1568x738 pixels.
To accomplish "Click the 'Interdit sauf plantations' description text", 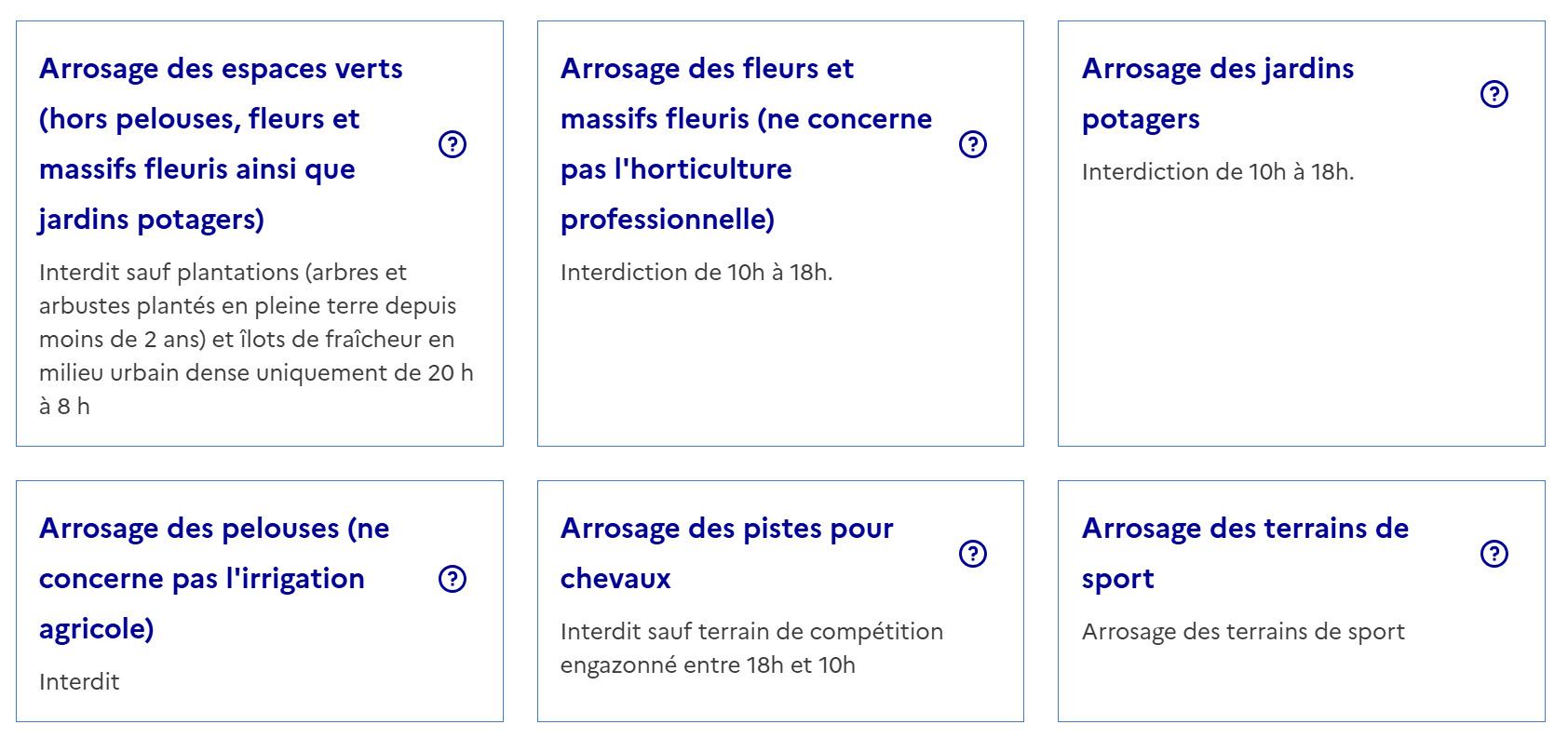I will (256, 339).
